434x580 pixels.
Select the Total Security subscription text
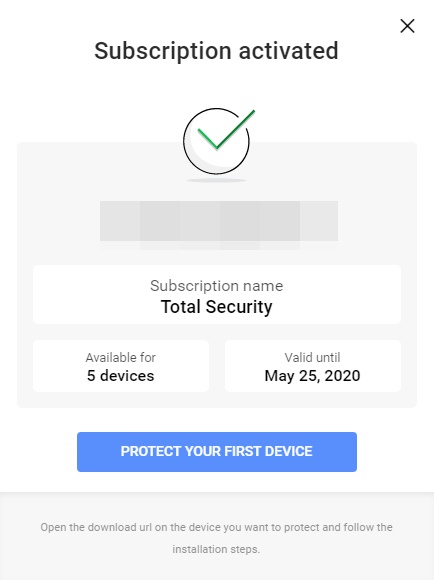point(217,307)
